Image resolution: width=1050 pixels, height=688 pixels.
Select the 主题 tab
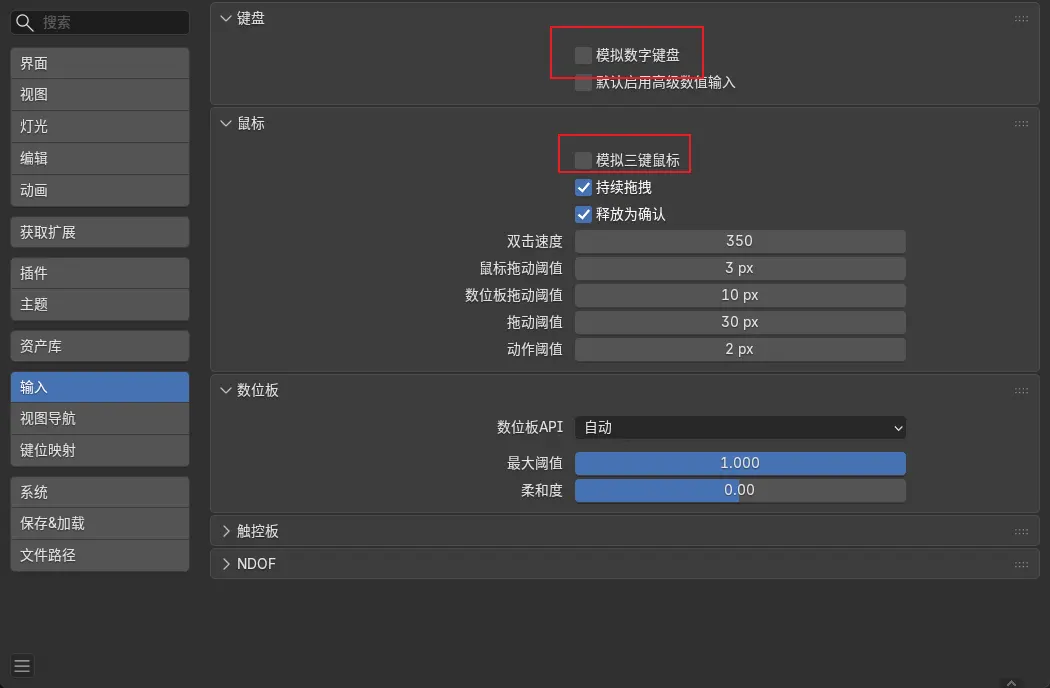[100, 305]
